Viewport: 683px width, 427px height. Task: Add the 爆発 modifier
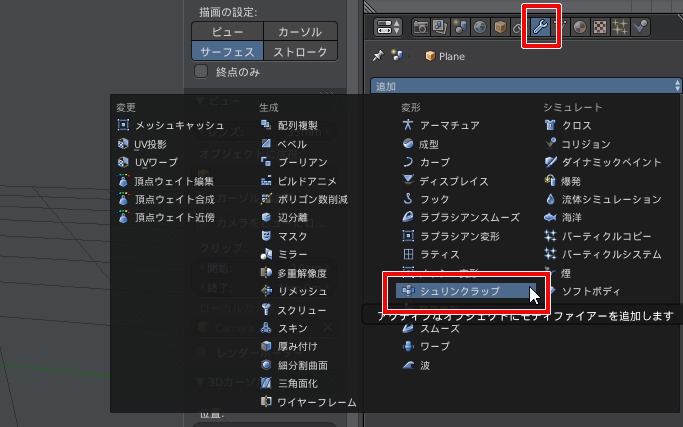pyautogui.click(x=562, y=181)
